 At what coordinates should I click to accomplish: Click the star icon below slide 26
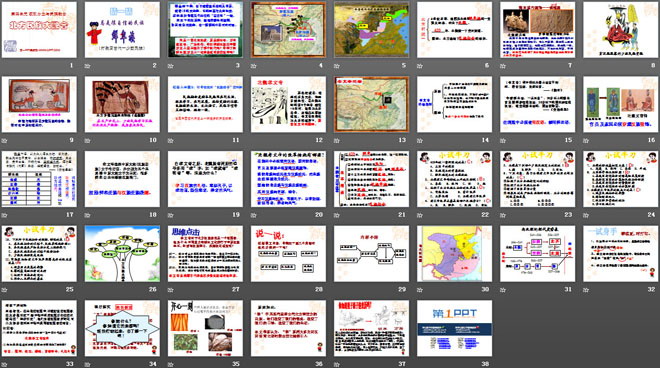pos(88,290)
